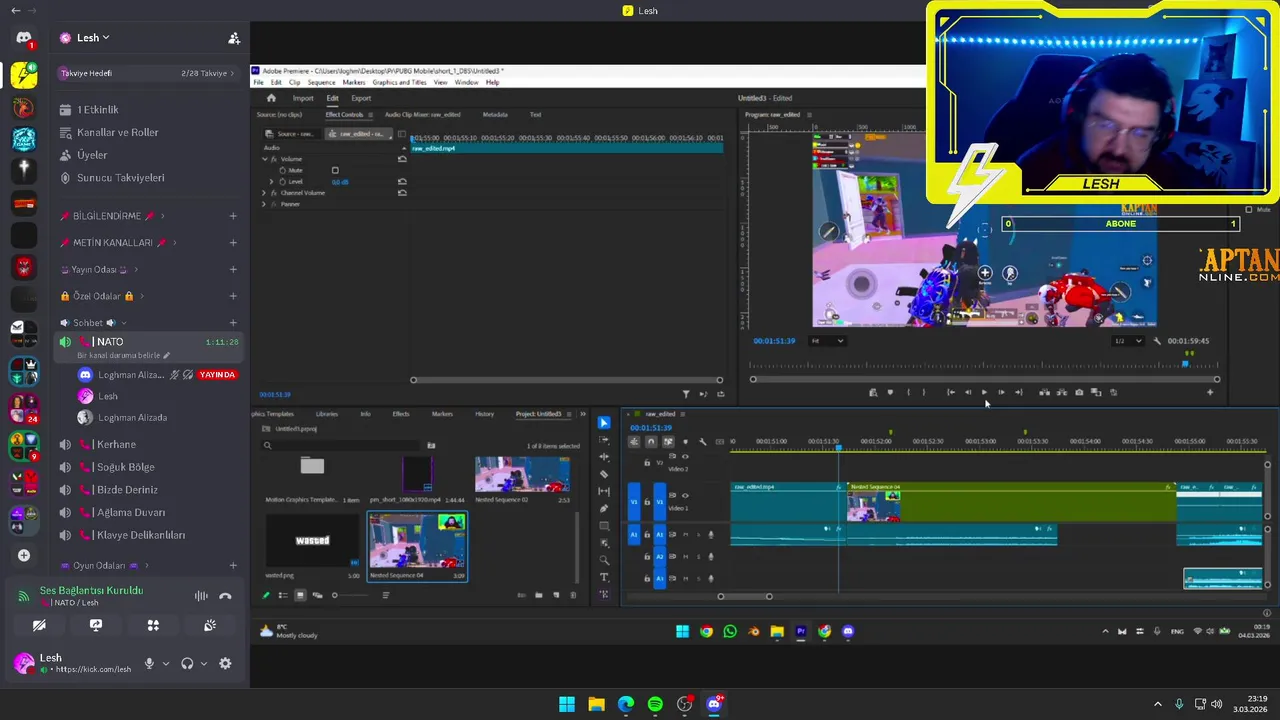Open the Metadata panel tab
Screen dimensions: 1280x720
(495, 115)
